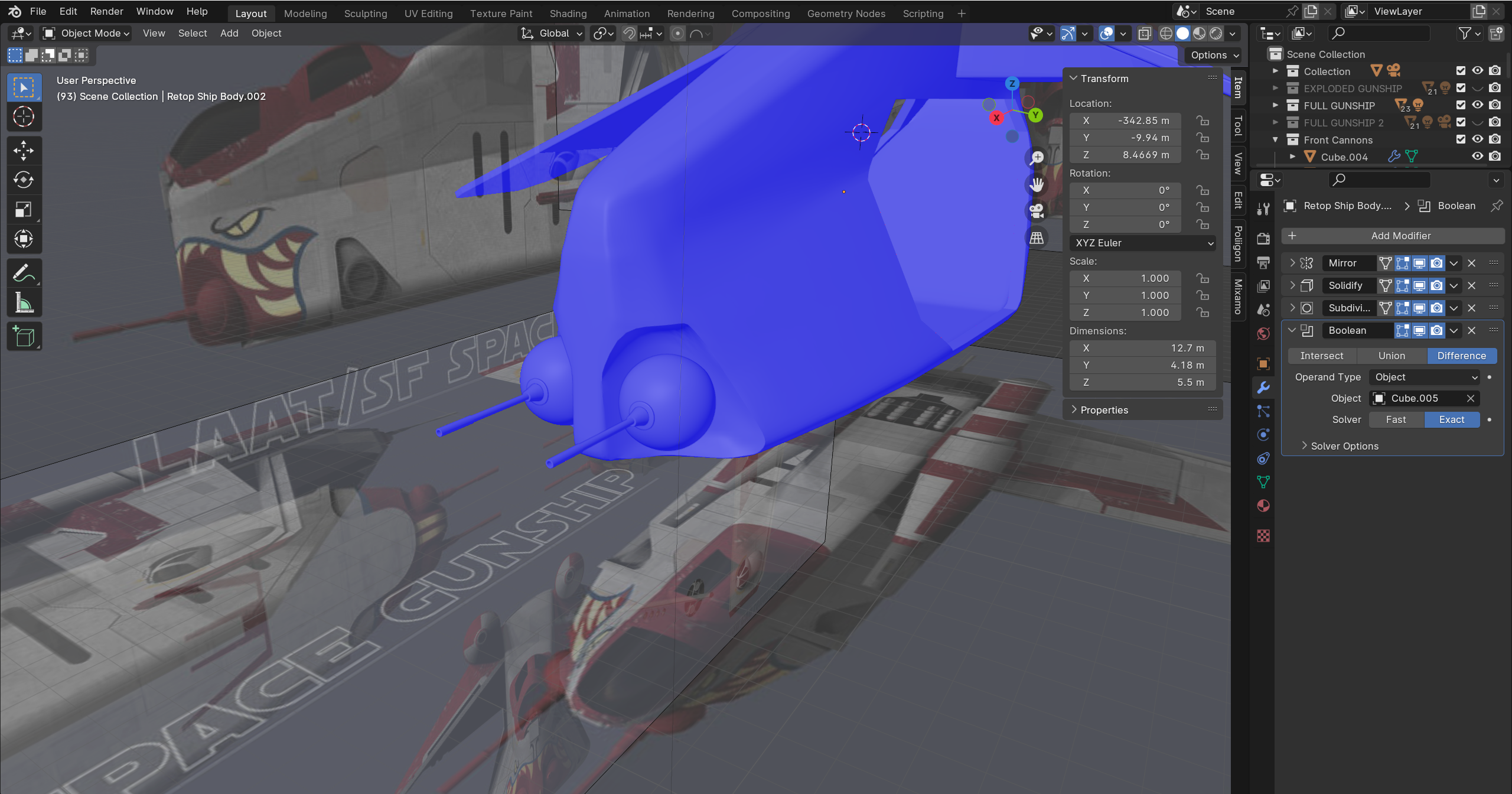Screen dimensions: 1512x794
Task: Click the zoom viewport magnifier icon
Action: (1037, 158)
